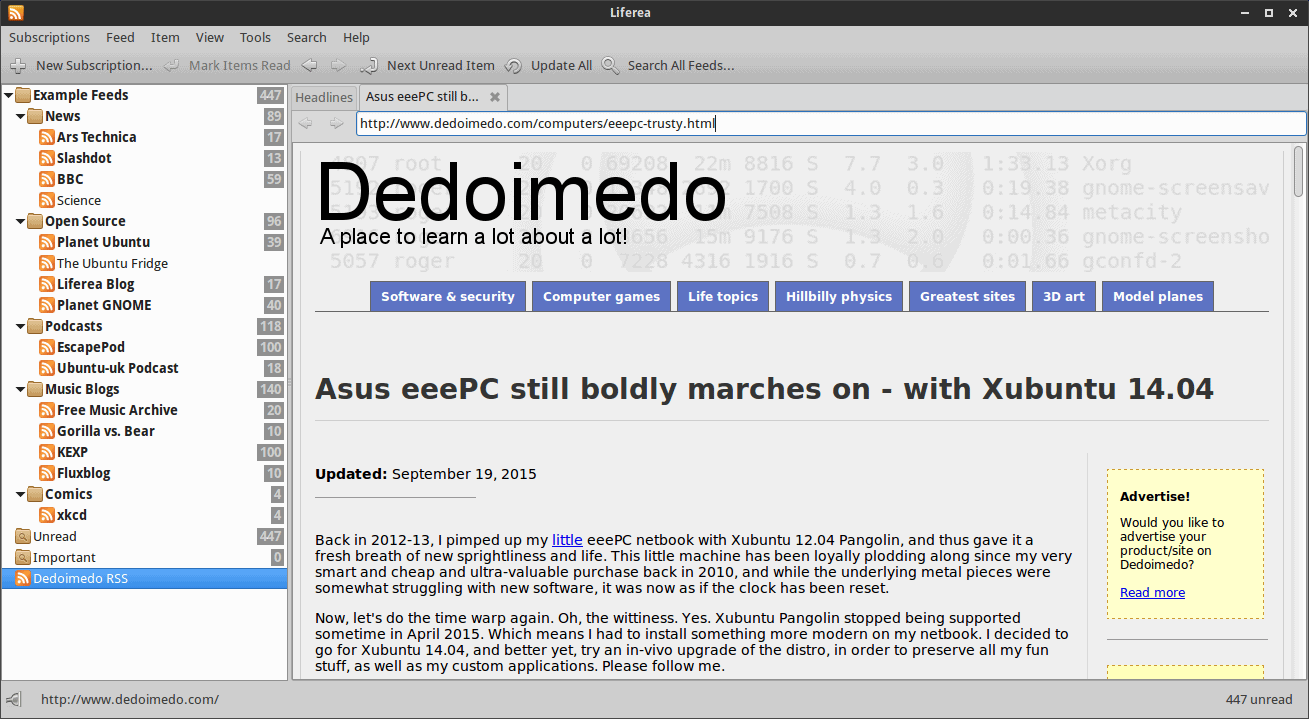Click the Planet Ubuntu feed icon
This screenshot has width=1309, height=719.
point(46,242)
